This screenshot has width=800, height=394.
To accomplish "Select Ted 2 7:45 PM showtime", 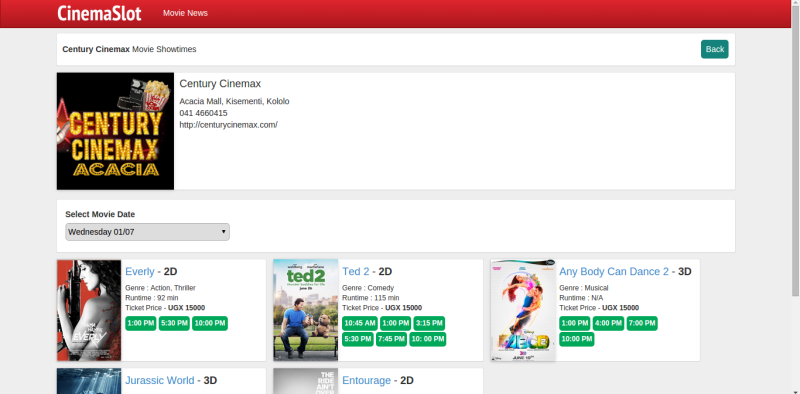I will coord(391,339).
